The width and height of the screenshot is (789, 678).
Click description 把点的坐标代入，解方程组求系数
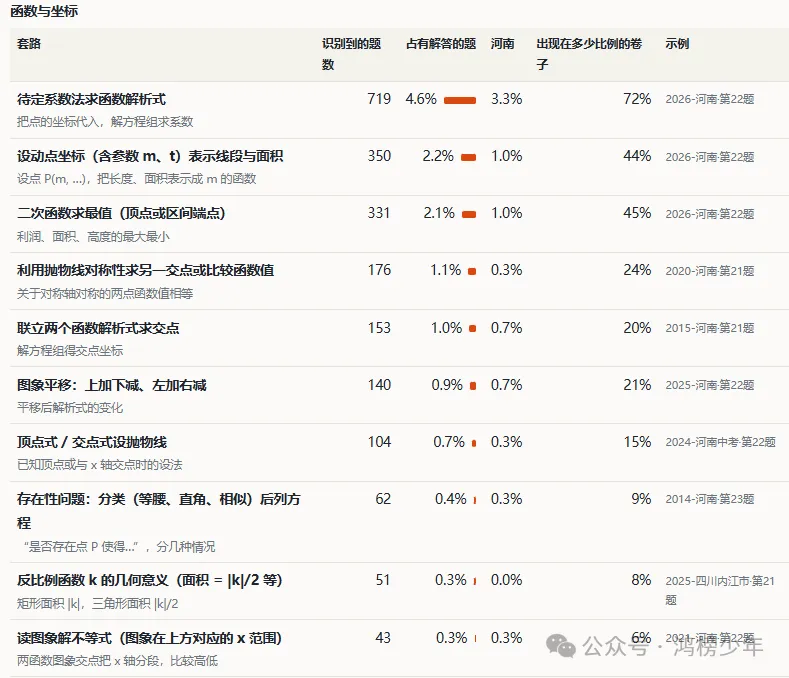tap(105, 122)
